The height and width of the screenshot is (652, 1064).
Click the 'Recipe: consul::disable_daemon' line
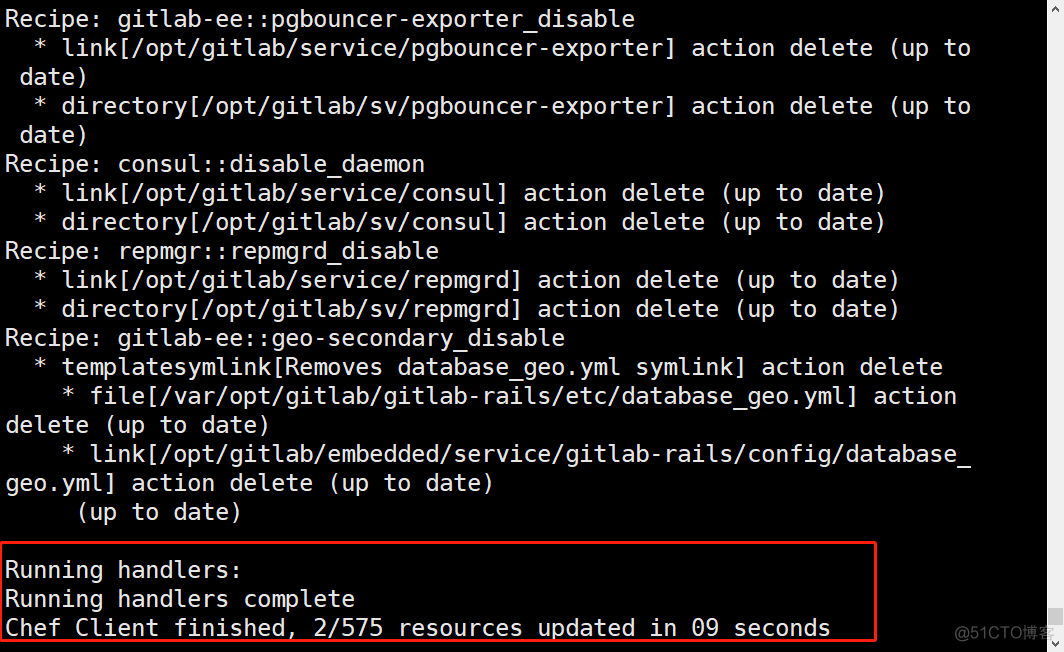(x=214, y=164)
